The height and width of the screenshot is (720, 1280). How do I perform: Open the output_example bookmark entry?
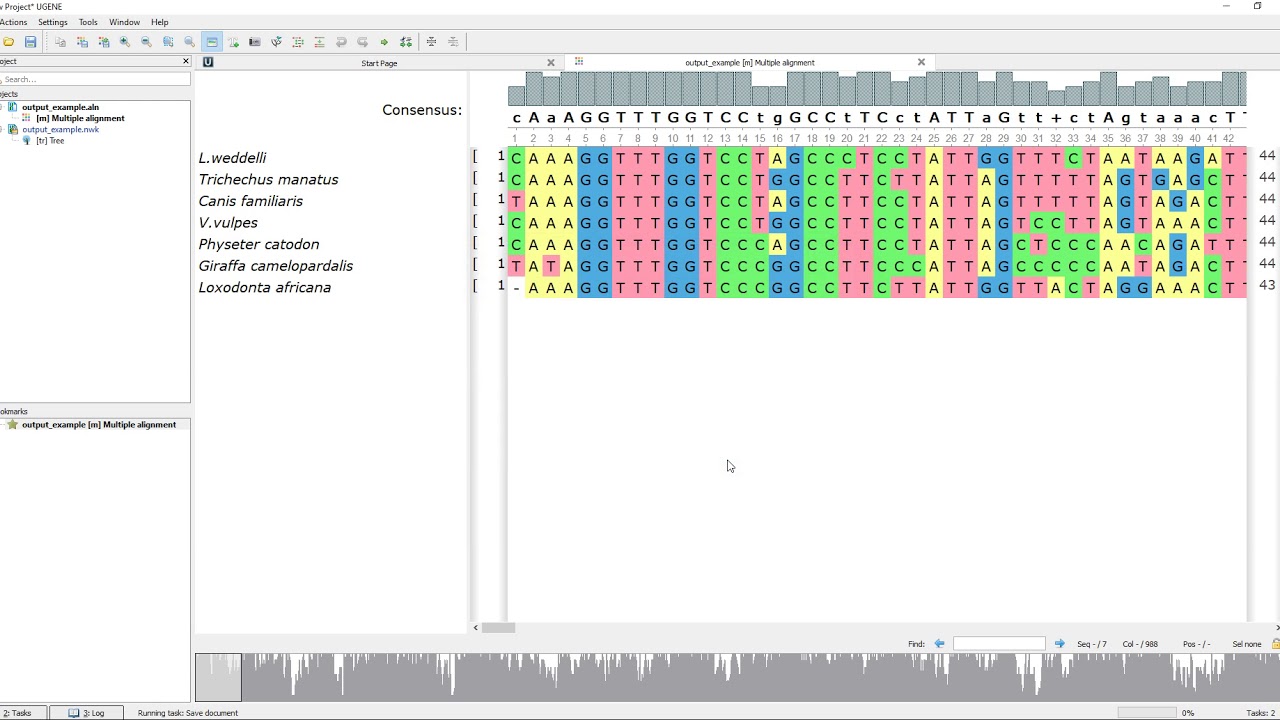pyautogui.click(x=98, y=425)
